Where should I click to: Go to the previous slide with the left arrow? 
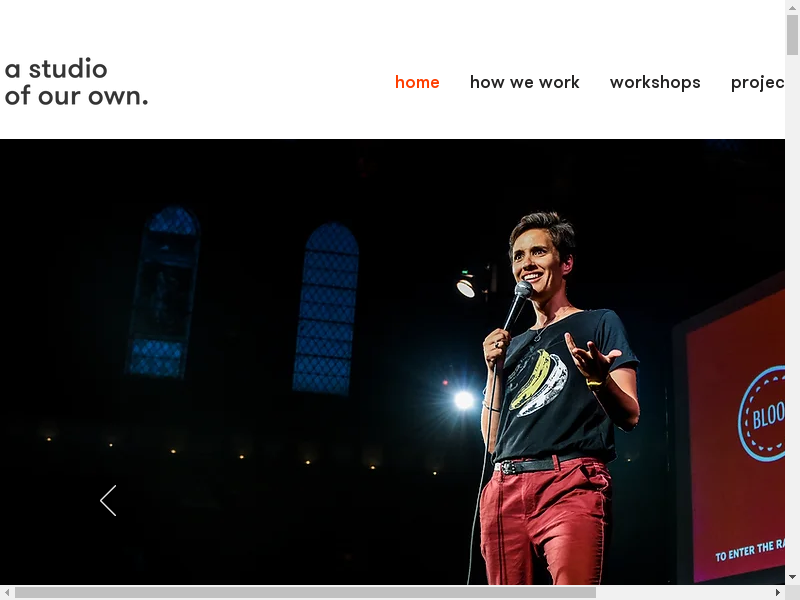[x=108, y=501]
